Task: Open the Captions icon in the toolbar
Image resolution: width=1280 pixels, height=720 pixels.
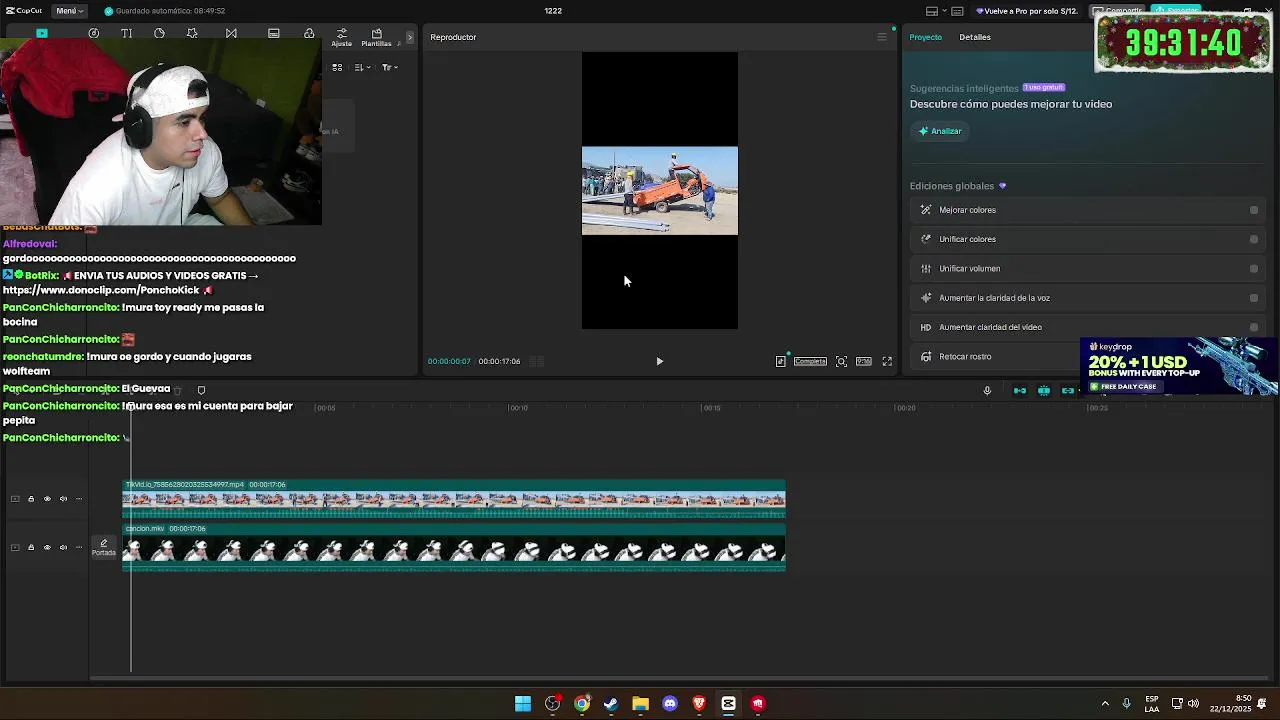Action: coord(273,33)
